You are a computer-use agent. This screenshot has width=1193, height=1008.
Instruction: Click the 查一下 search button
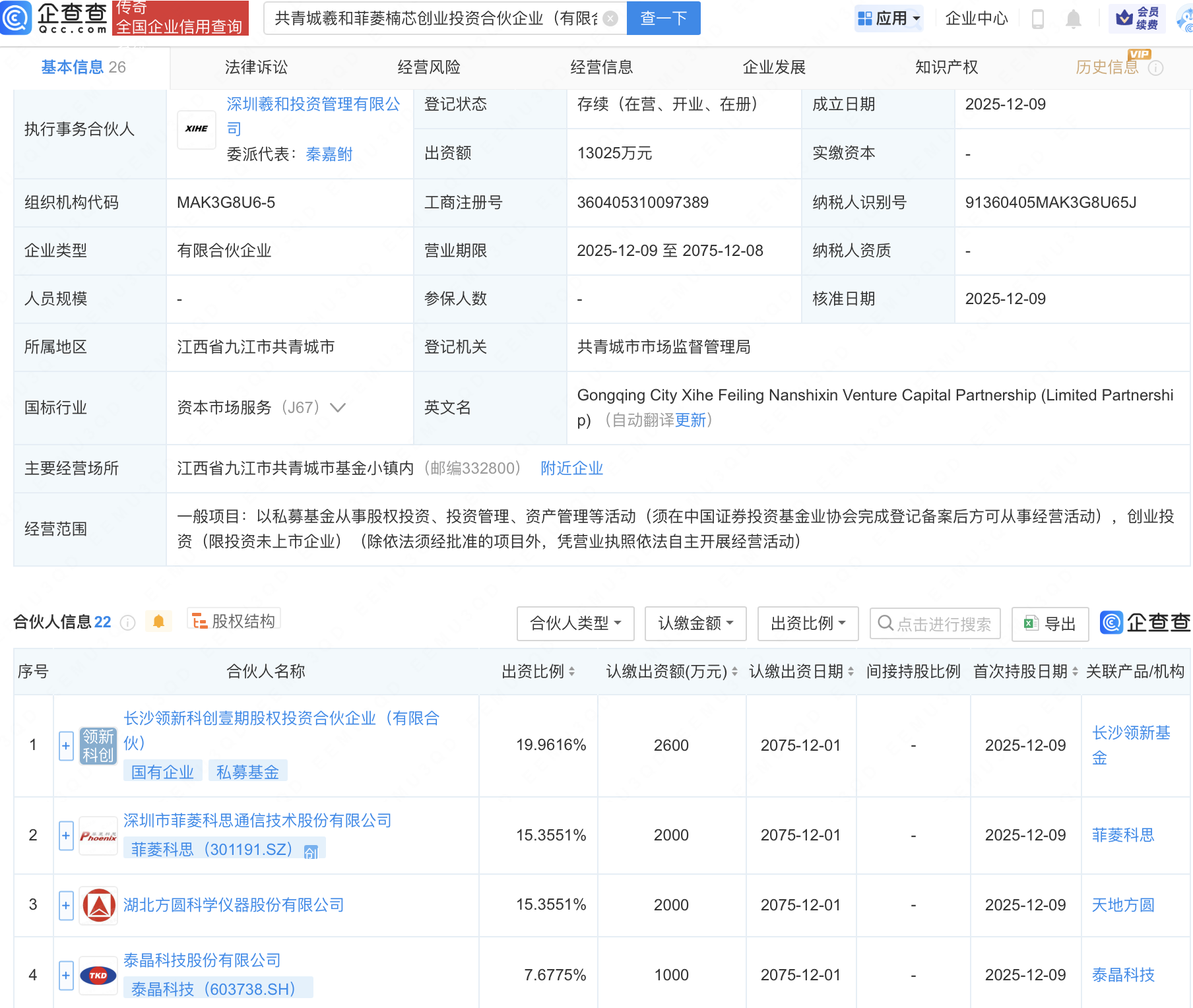coord(662,18)
